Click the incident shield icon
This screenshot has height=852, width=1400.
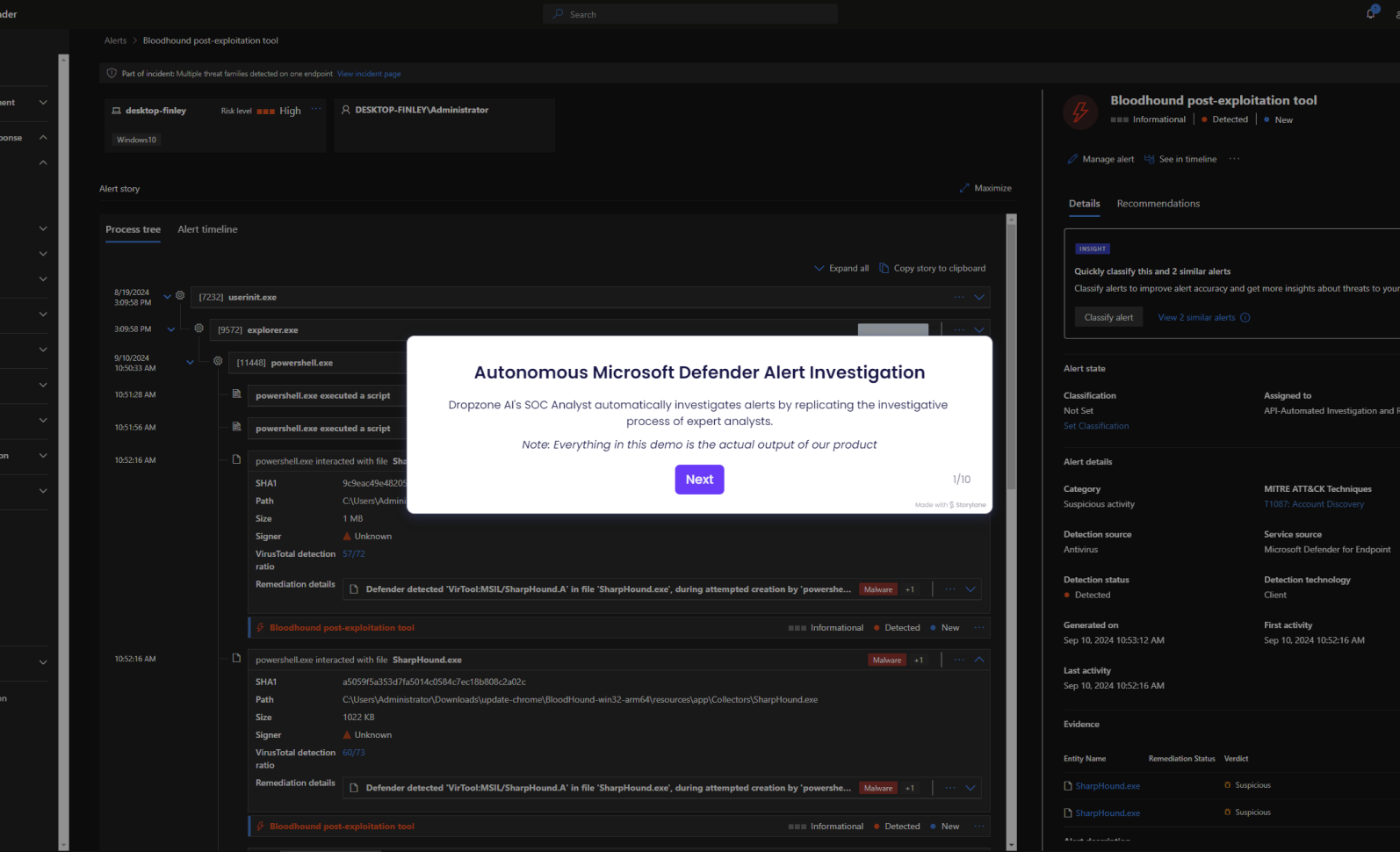(112, 73)
